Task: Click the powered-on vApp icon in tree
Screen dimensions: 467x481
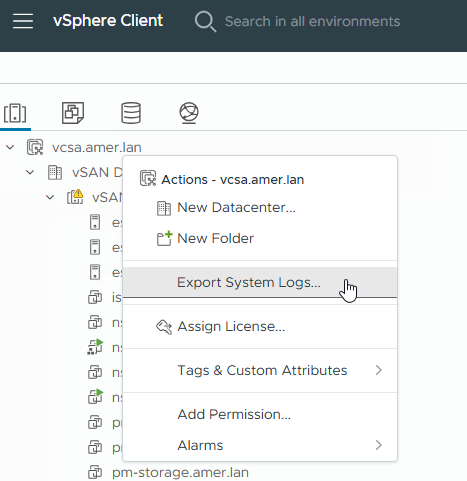Action: [x=95, y=347]
